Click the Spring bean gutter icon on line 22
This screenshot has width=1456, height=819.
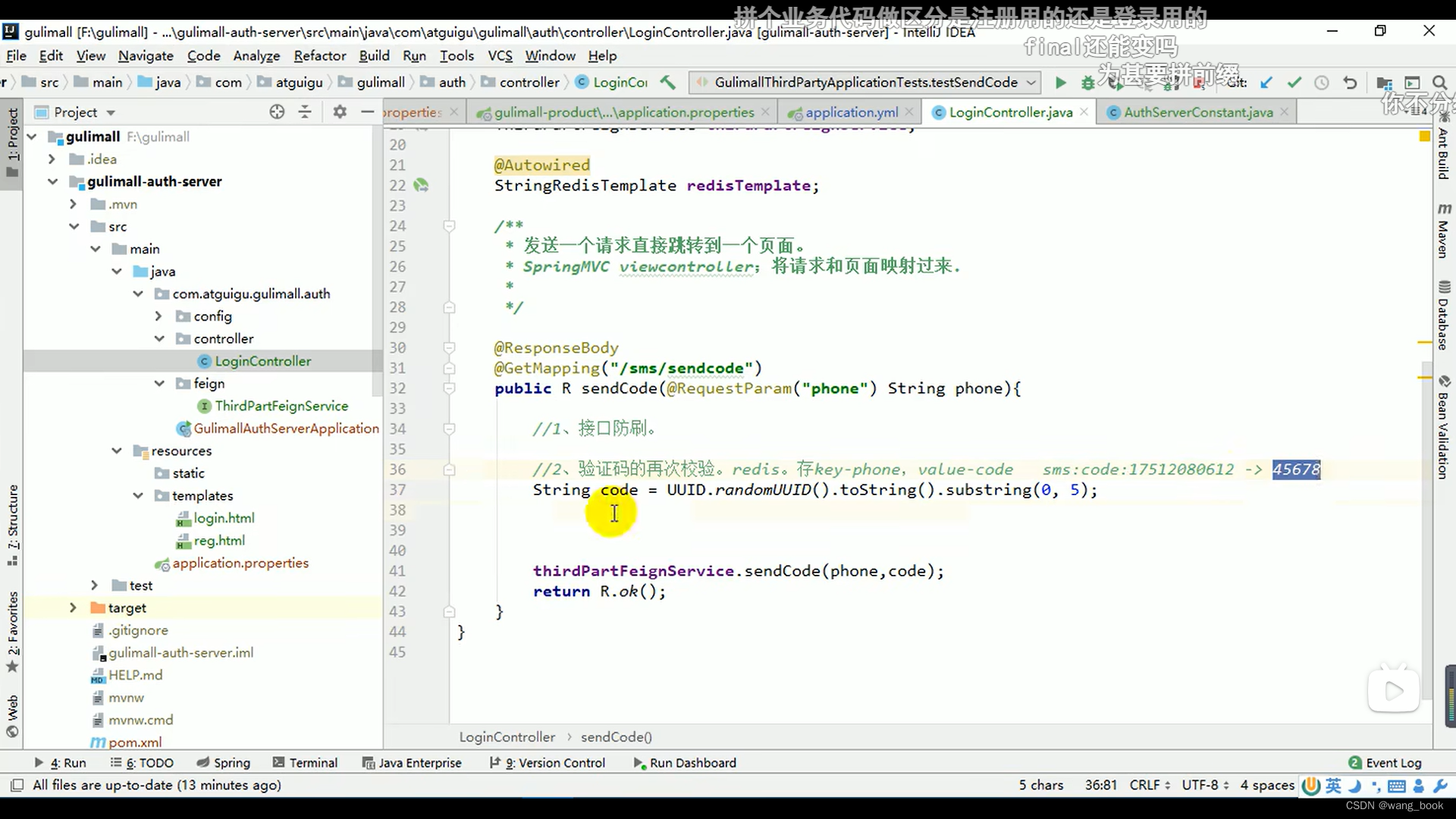click(421, 185)
